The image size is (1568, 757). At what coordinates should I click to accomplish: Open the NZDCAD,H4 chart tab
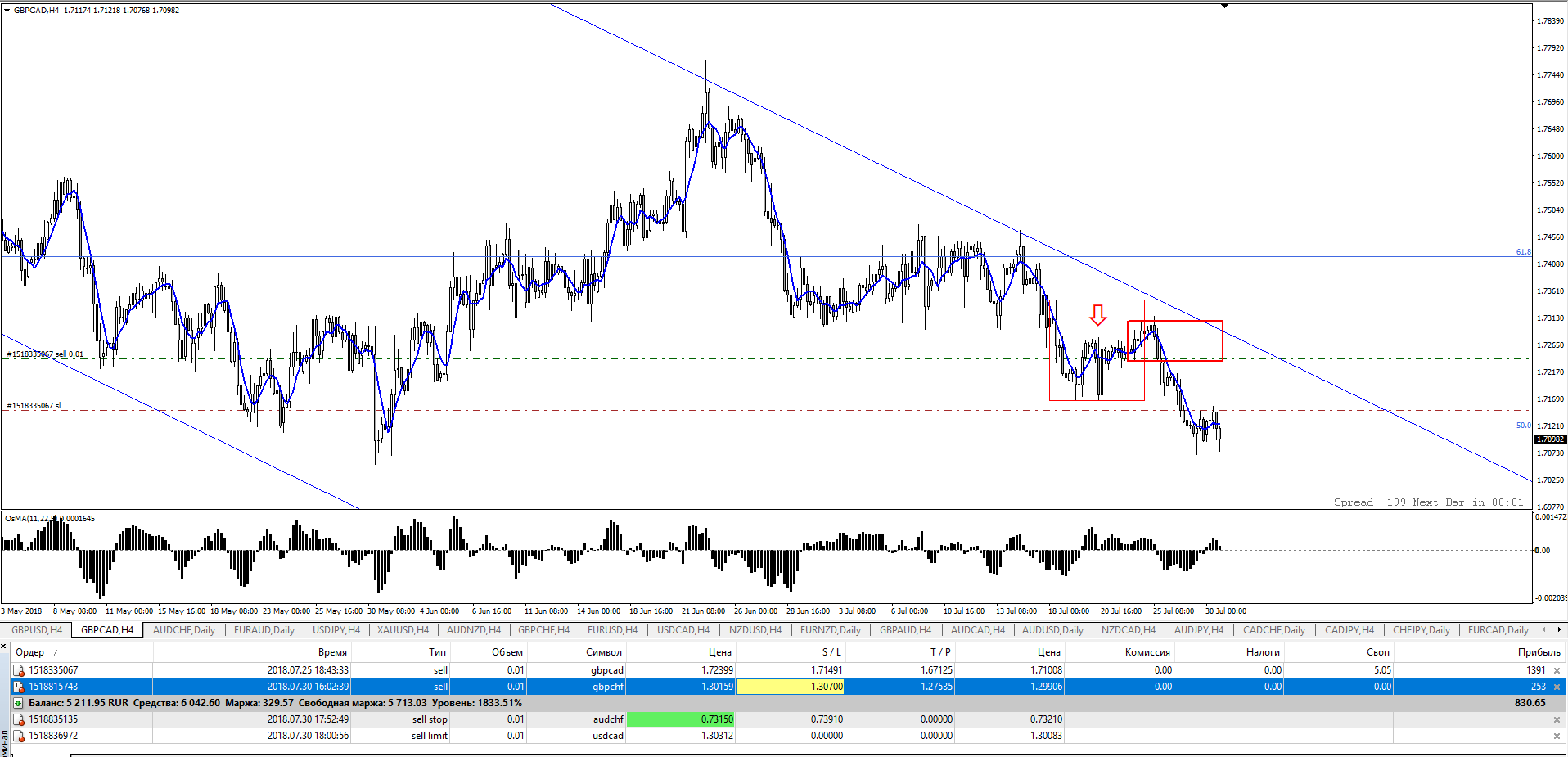(1129, 630)
